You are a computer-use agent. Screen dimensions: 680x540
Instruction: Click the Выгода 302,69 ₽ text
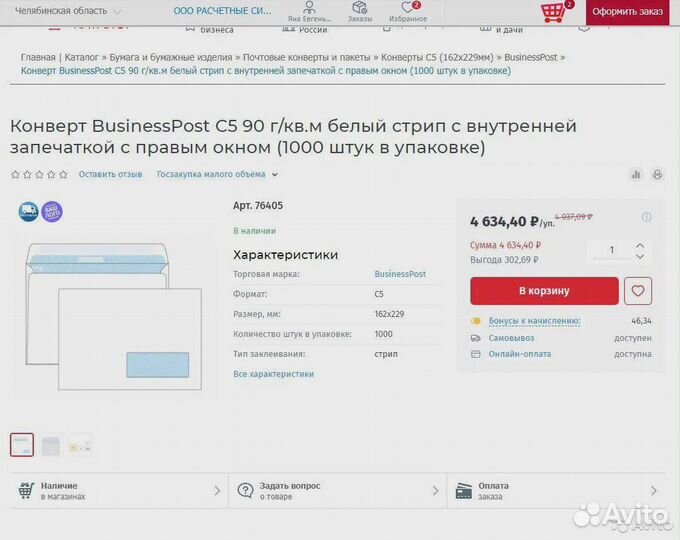click(504, 260)
